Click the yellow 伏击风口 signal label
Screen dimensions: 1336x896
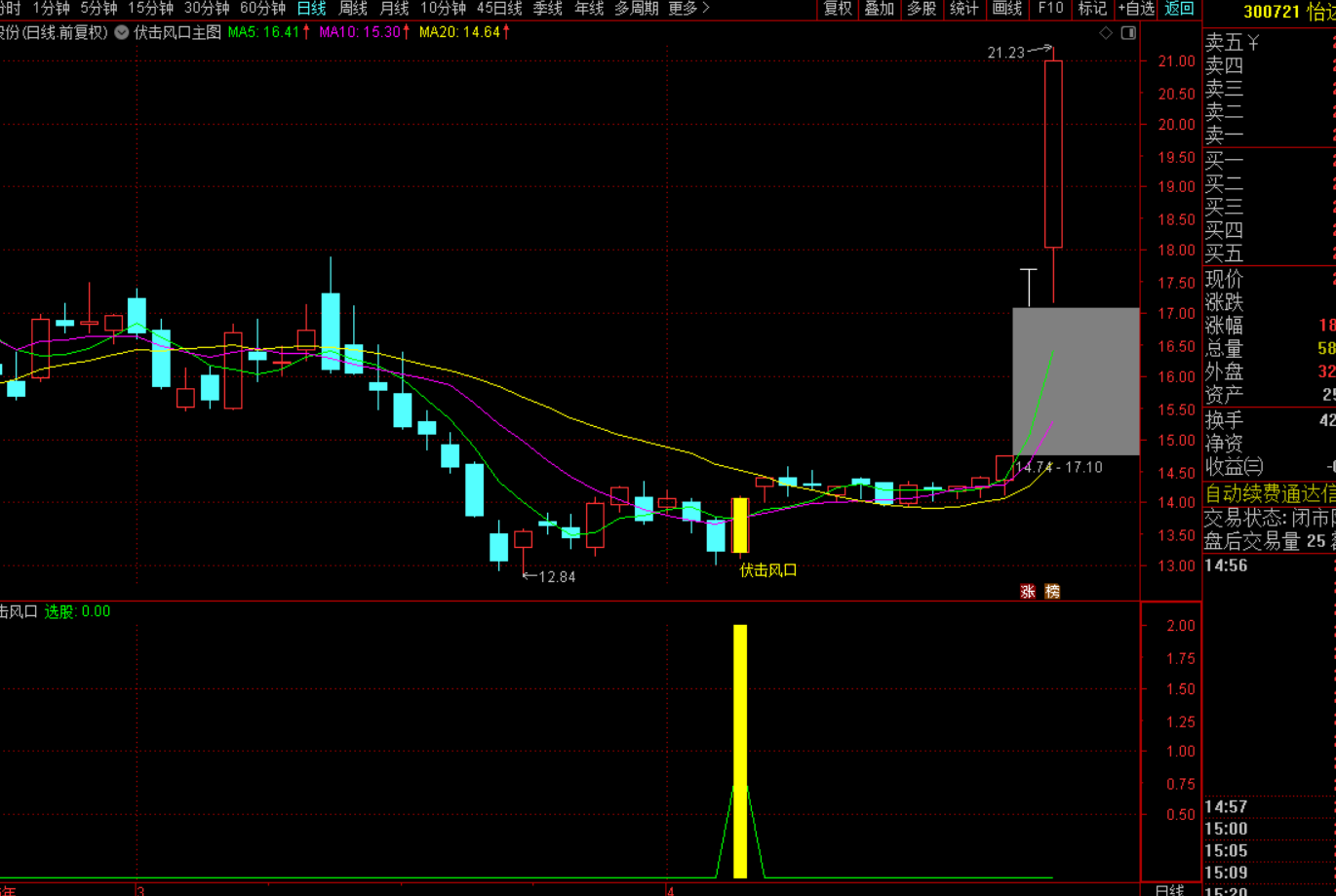[768, 570]
